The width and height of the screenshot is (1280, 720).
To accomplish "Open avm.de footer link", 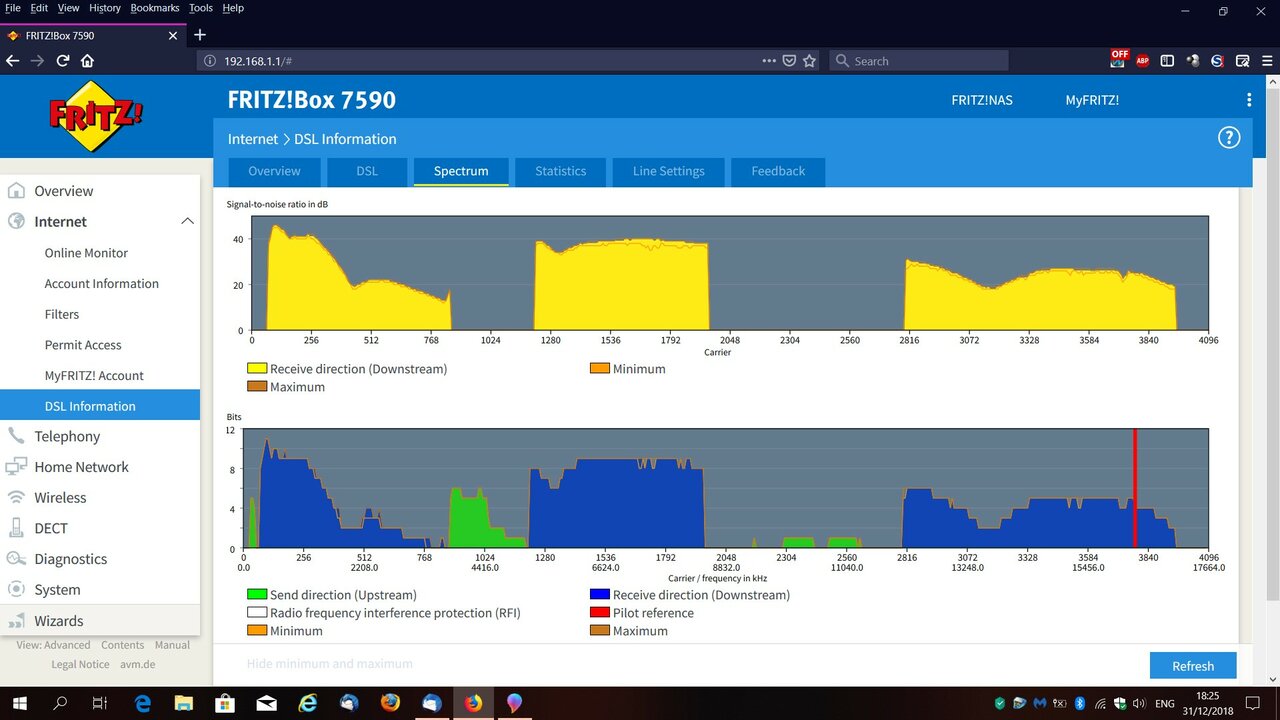I will point(137,664).
